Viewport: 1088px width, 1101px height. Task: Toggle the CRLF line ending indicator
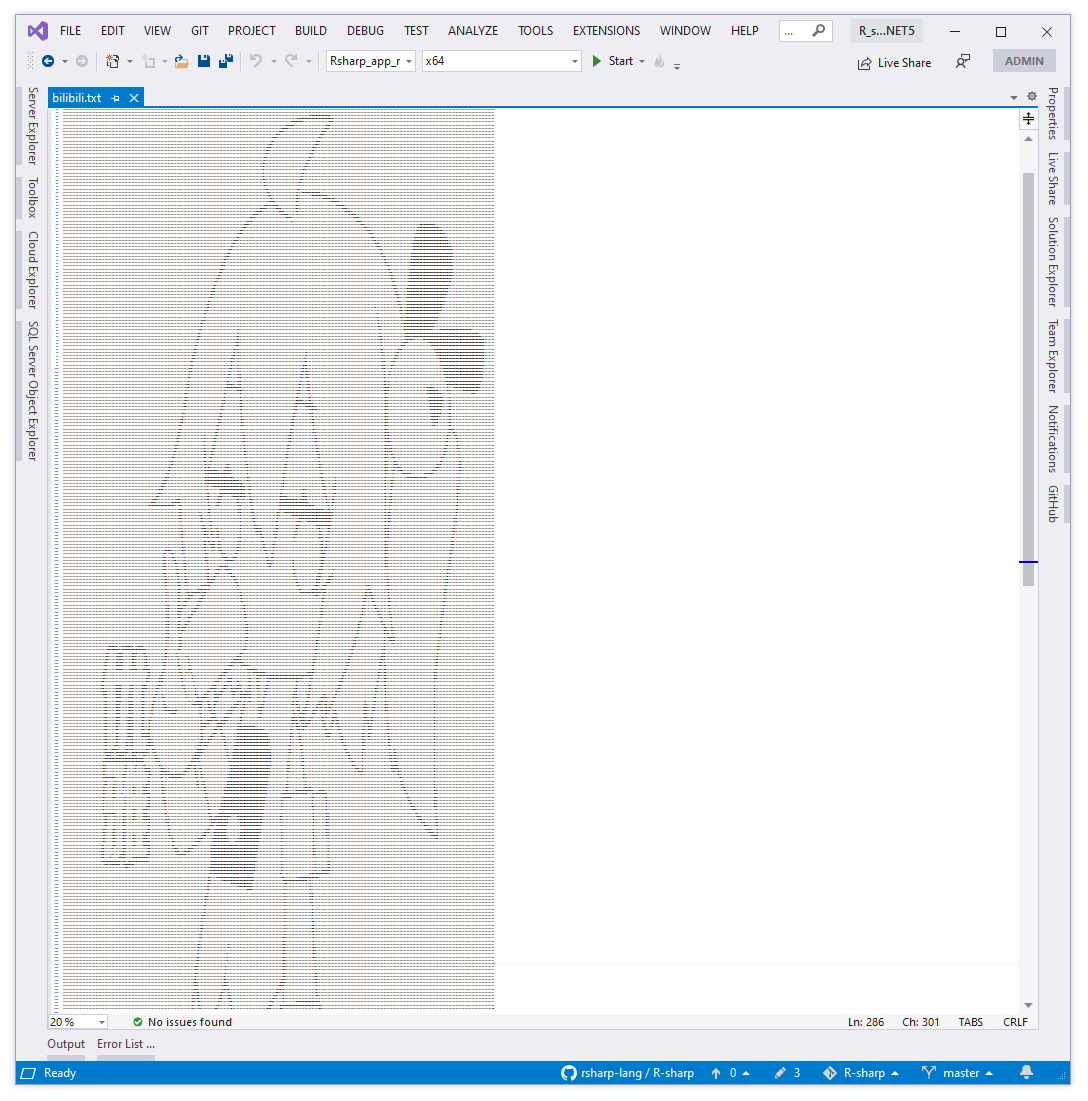[1015, 1022]
